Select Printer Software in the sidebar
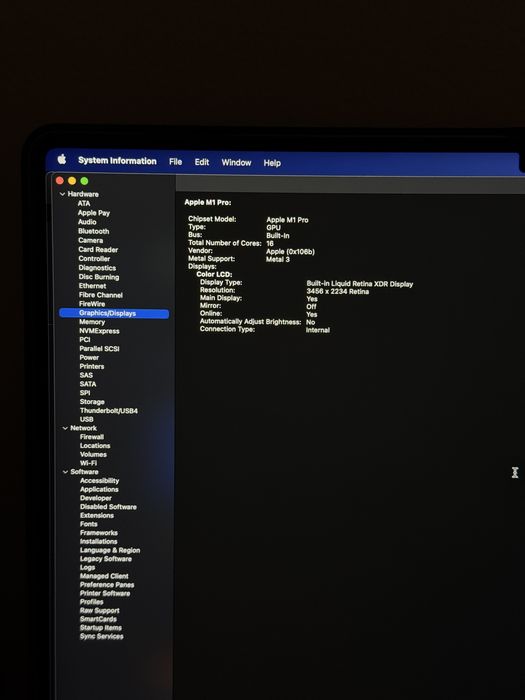Screen dimensions: 525x700 click(x=105, y=593)
